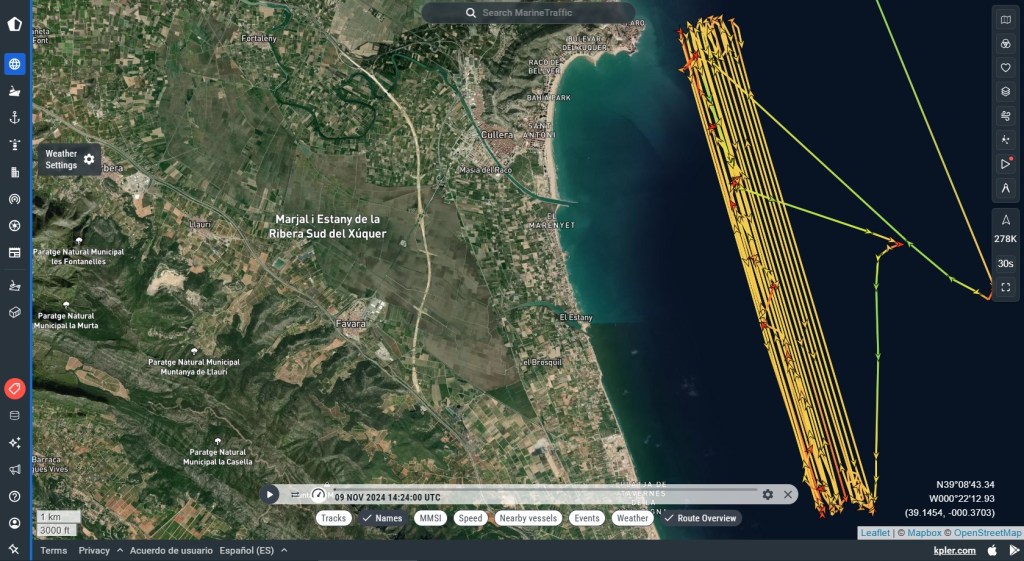Open Weather Settings gear
The height and width of the screenshot is (561, 1024).
tap(89, 159)
